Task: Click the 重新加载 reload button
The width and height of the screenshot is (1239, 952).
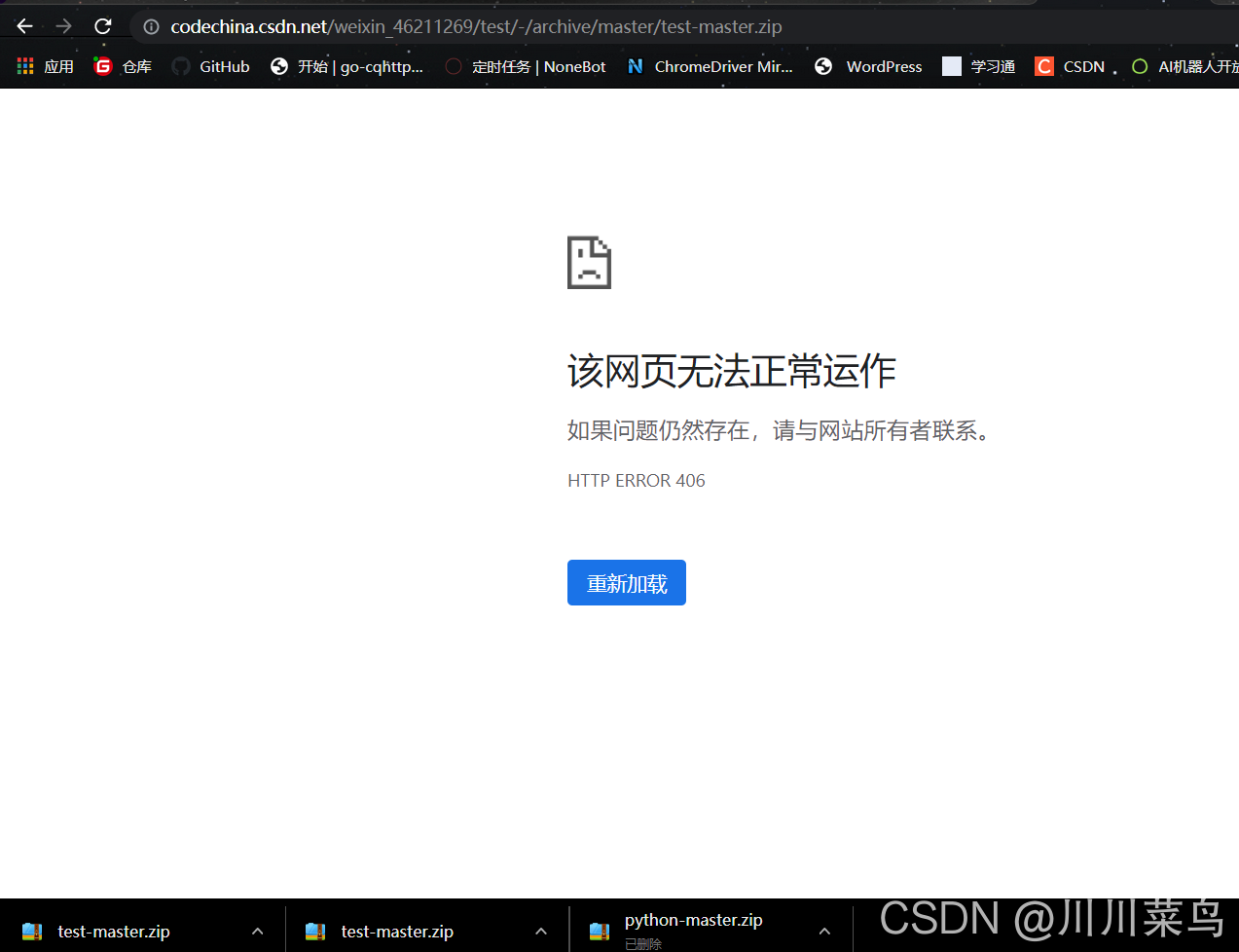Action: (626, 582)
